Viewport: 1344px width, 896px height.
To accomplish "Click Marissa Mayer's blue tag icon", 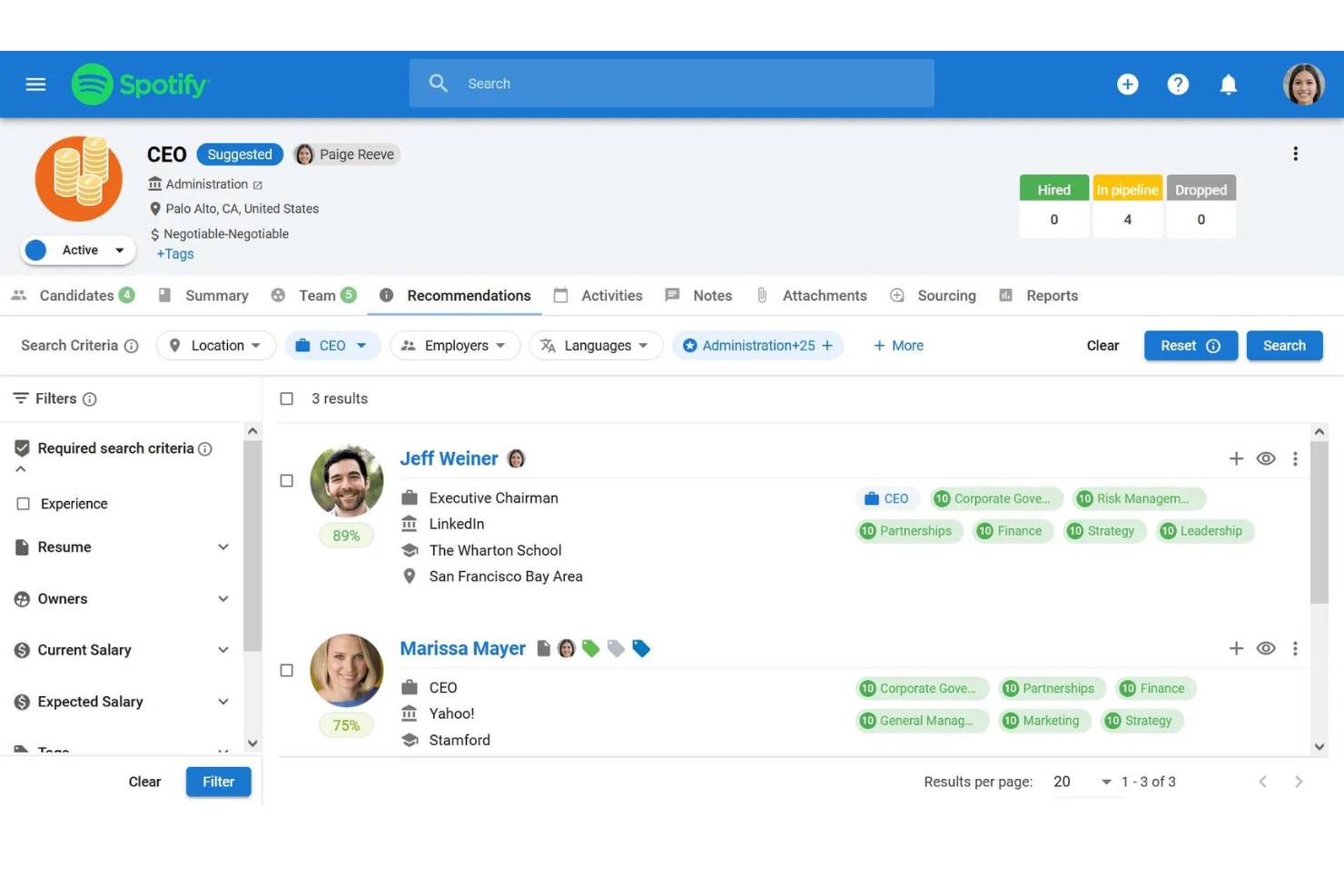I will click(x=641, y=648).
